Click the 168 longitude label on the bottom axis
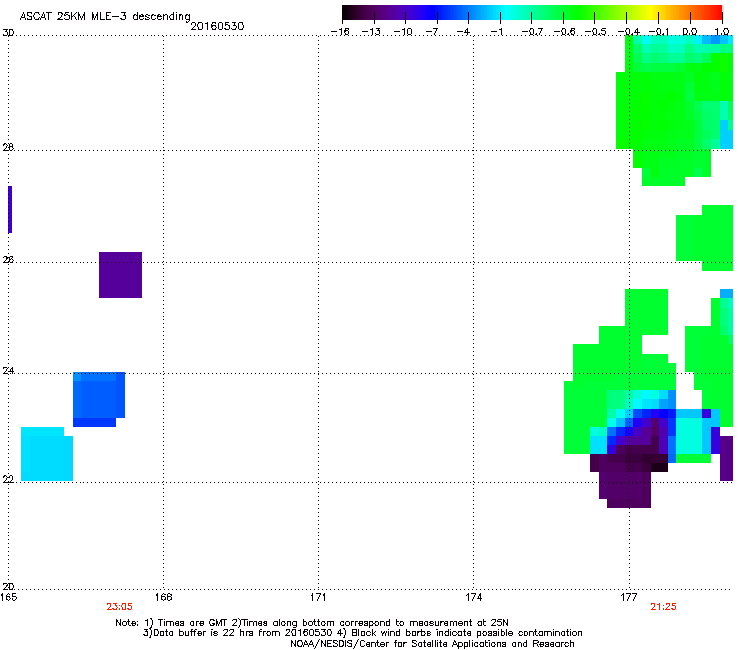The image size is (740, 650). (163, 598)
